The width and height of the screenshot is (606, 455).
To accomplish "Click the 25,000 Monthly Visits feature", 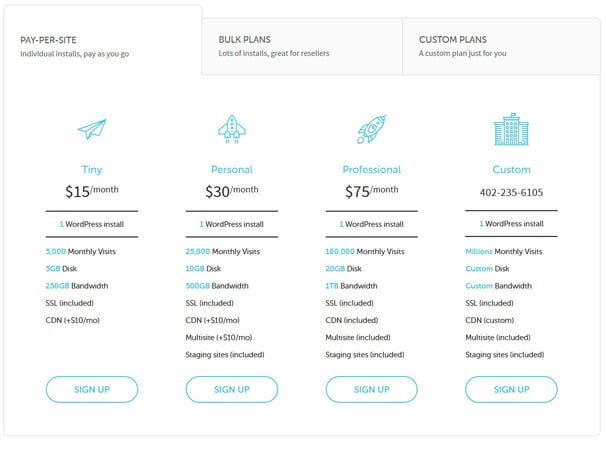I will click(223, 251).
